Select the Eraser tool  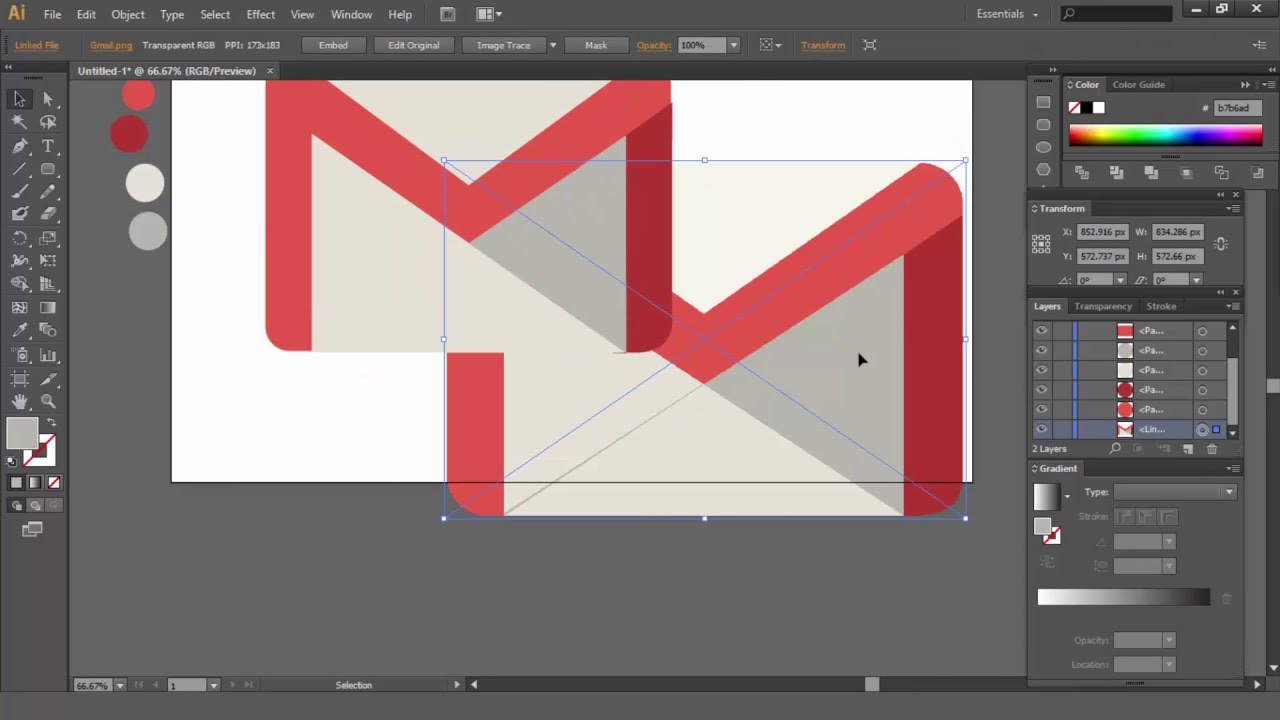[x=48, y=214]
